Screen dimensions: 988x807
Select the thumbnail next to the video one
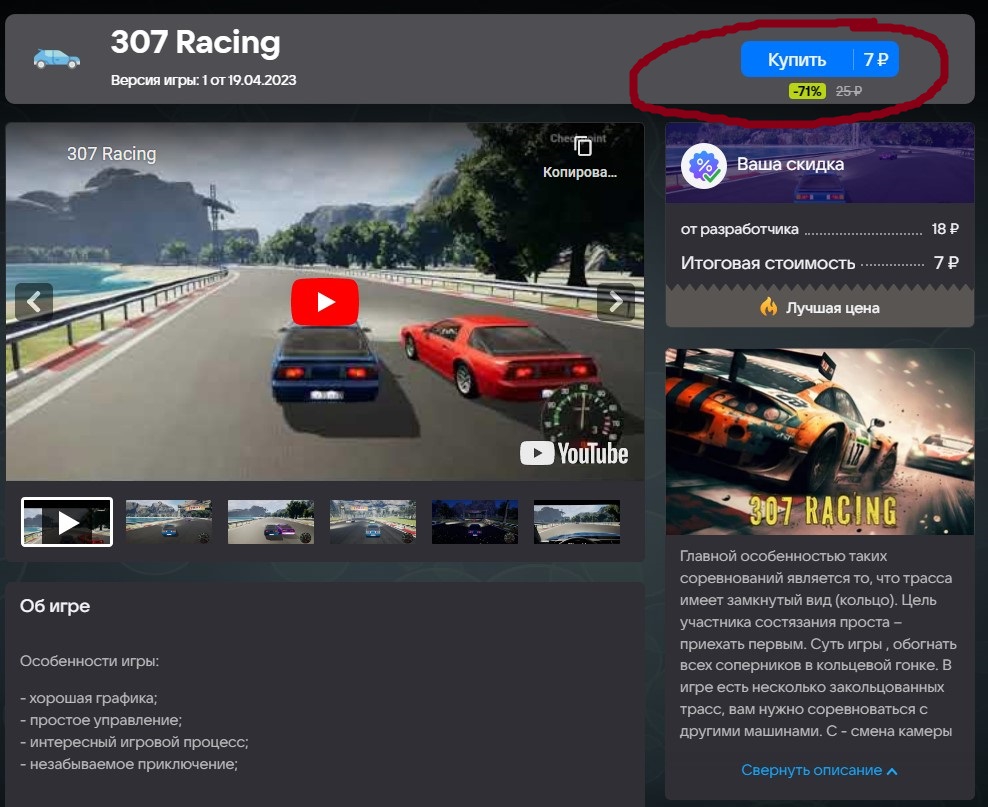[169, 522]
